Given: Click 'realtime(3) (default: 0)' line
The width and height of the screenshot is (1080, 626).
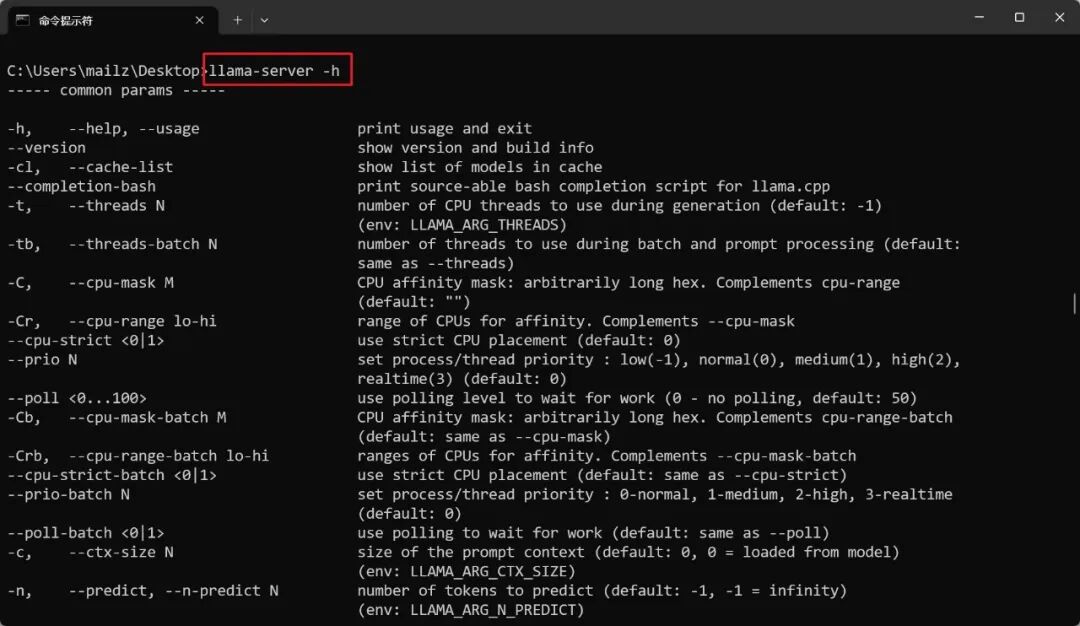Looking at the screenshot, I should [462, 379].
